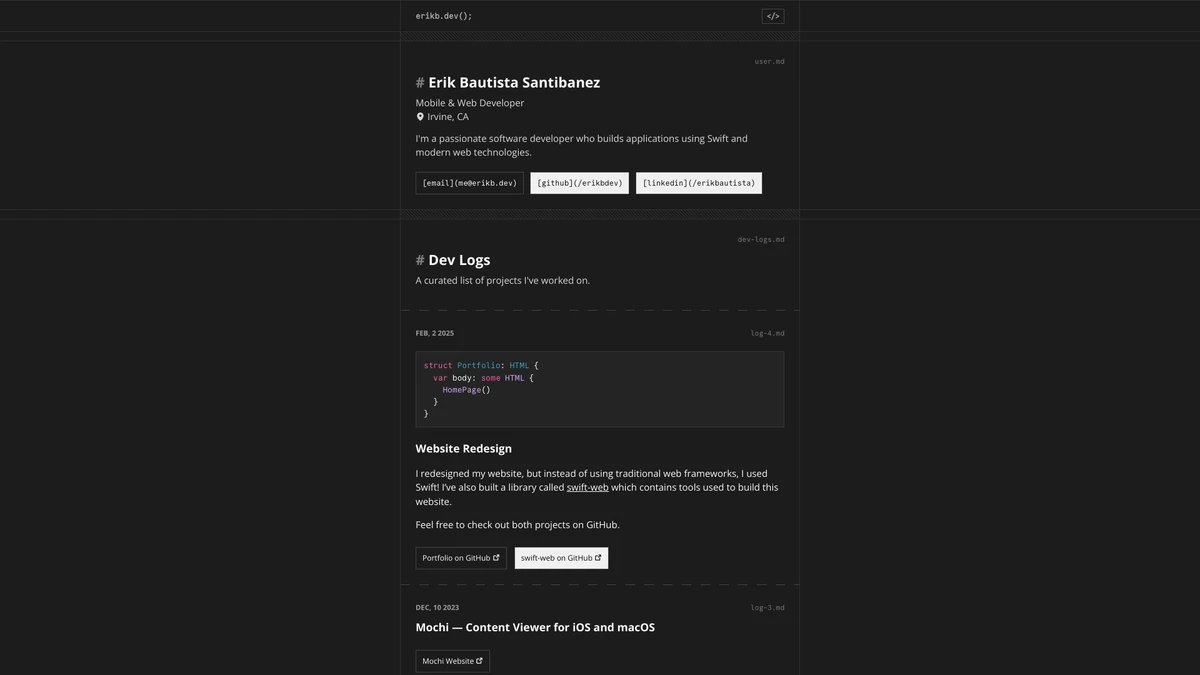Click the external-link icon on Mochi Website

tap(479, 661)
